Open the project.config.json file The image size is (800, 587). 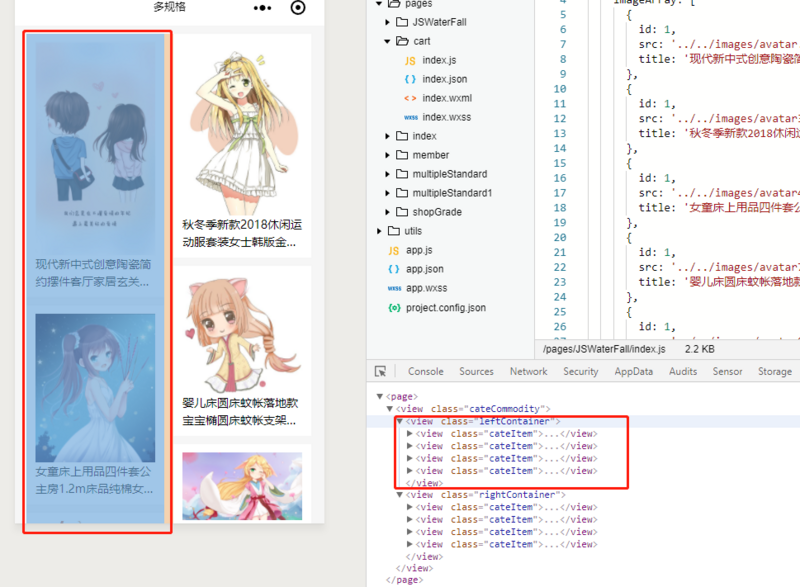pyautogui.click(x=446, y=308)
